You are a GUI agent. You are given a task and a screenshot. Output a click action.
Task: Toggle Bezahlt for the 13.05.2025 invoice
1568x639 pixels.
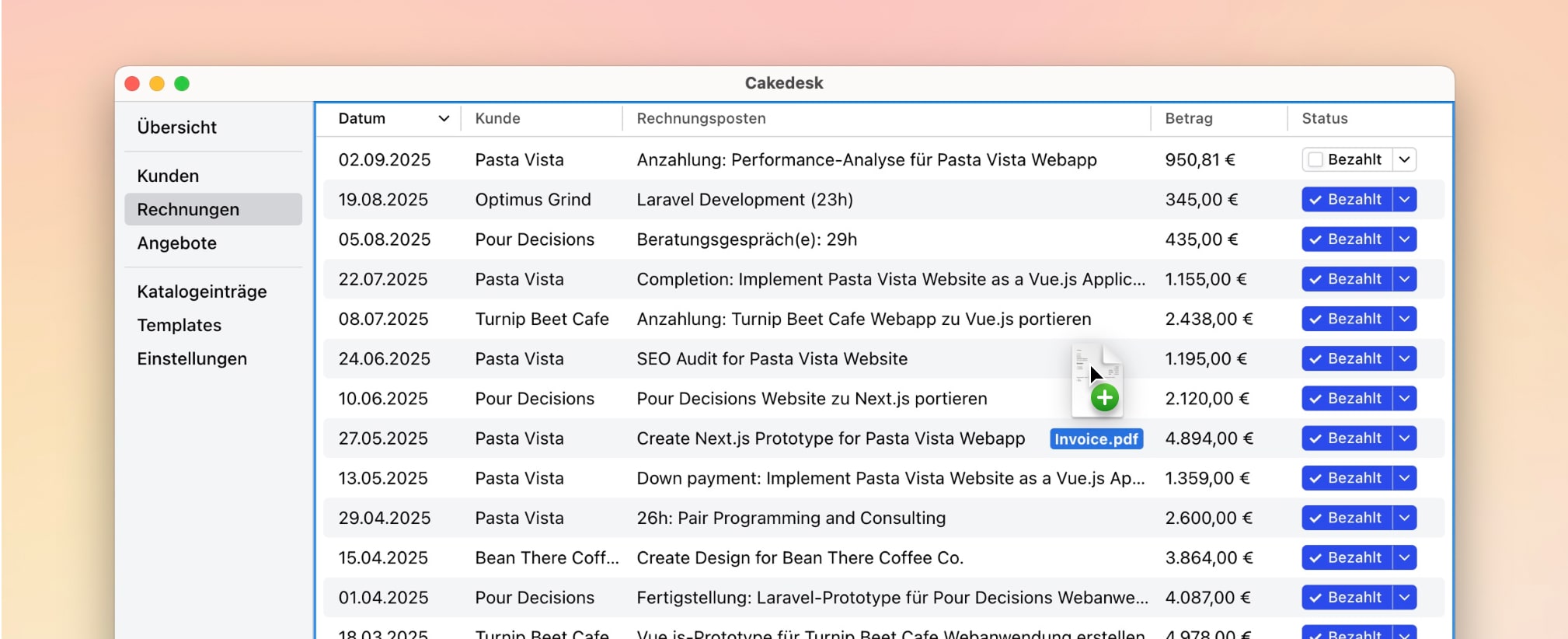pos(1347,478)
